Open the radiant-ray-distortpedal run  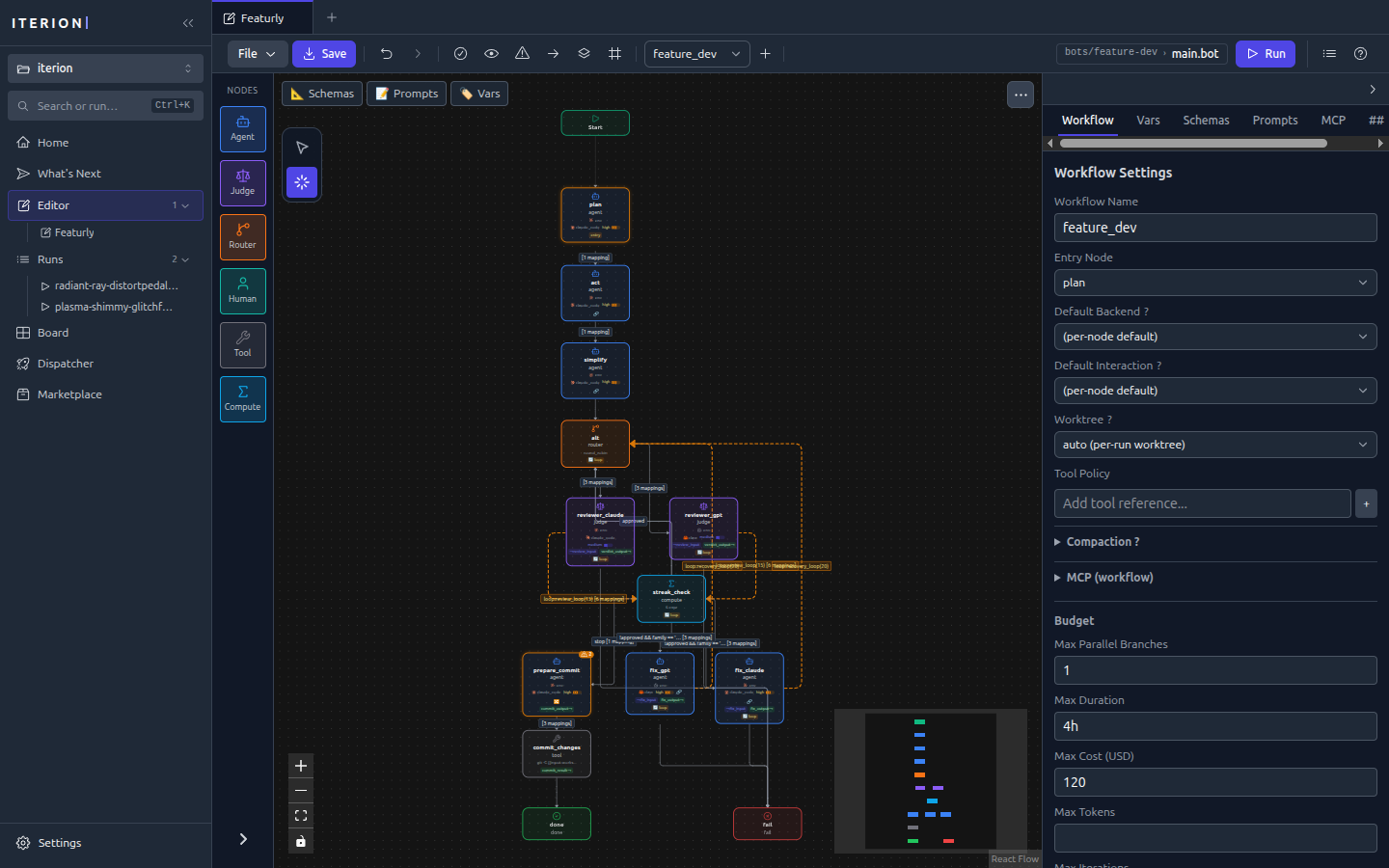pos(115,285)
